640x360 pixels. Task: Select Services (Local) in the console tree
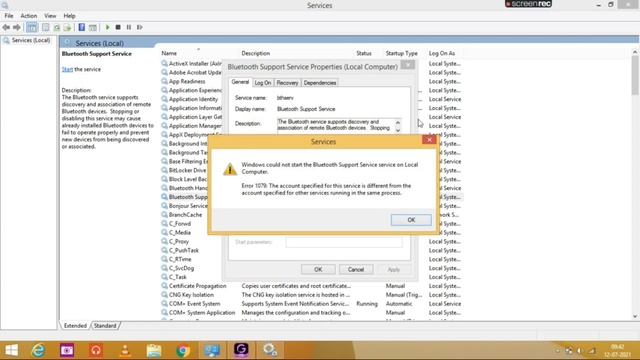(31, 40)
